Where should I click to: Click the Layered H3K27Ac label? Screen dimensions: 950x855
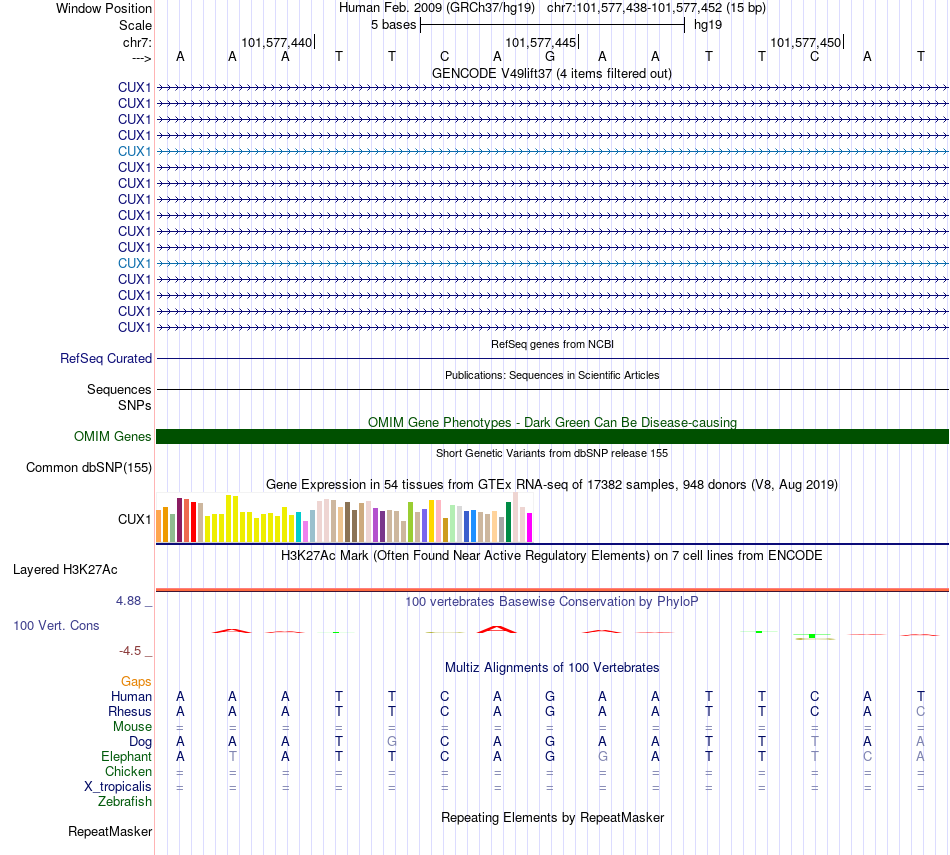click(x=65, y=570)
